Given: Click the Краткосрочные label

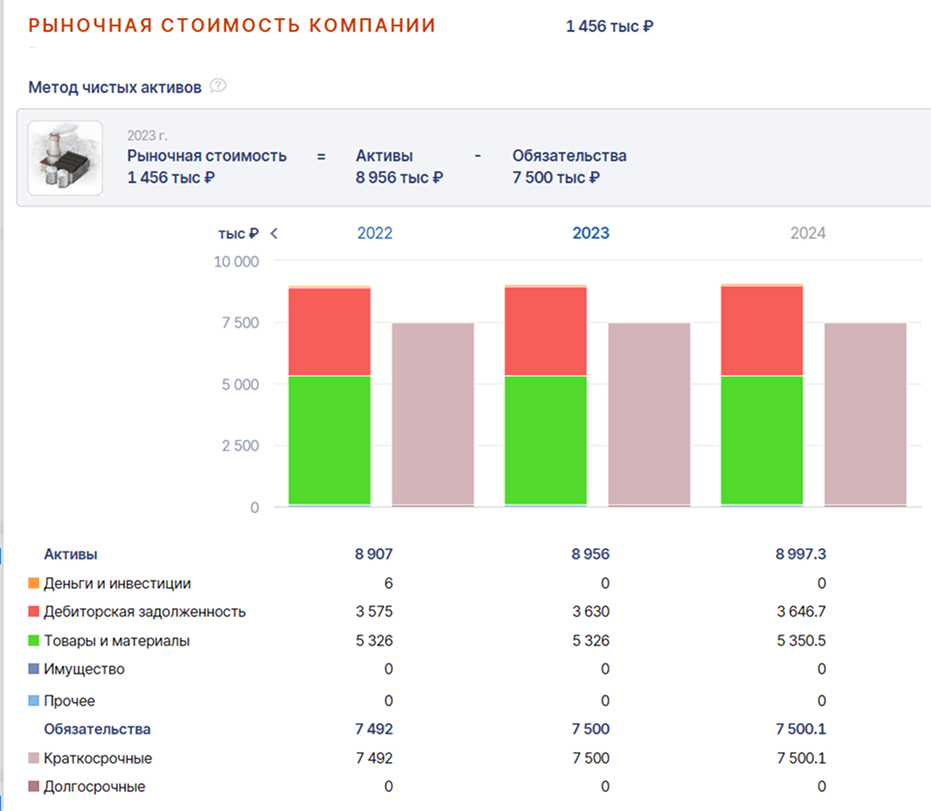Looking at the screenshot, I should pyautogui.click(x=98, y=759).
